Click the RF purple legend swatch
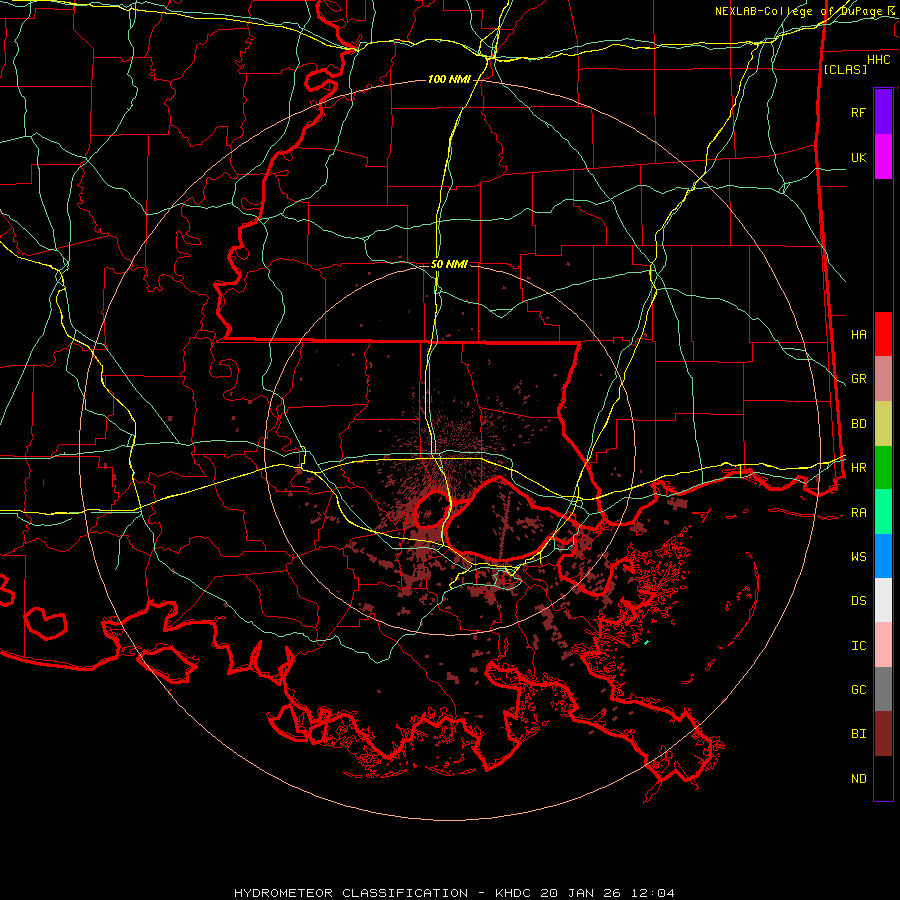The width and height of the screenshot is (900, 900). [883, 112]
